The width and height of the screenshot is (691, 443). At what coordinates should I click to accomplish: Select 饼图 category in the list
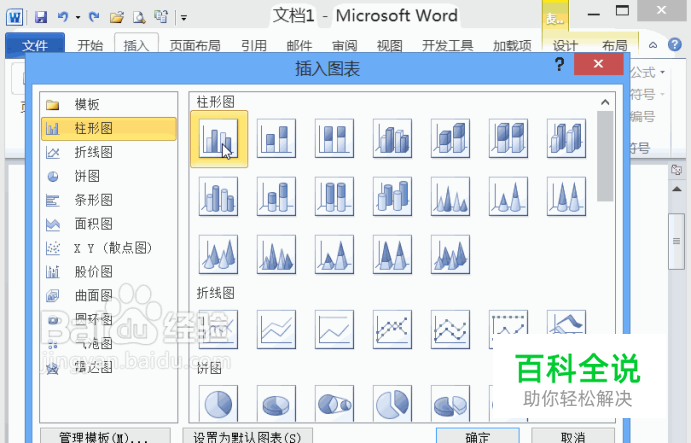[109, 176]
